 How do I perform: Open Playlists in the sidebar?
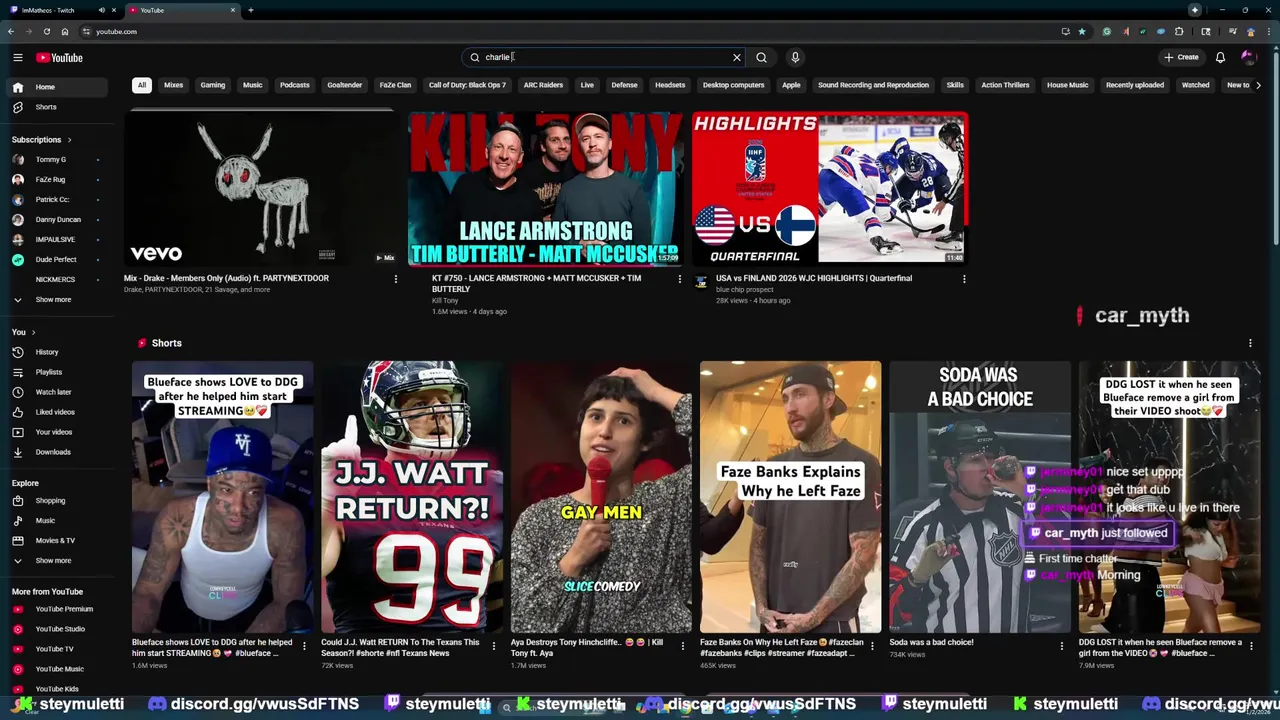click(x=58, y=372)
